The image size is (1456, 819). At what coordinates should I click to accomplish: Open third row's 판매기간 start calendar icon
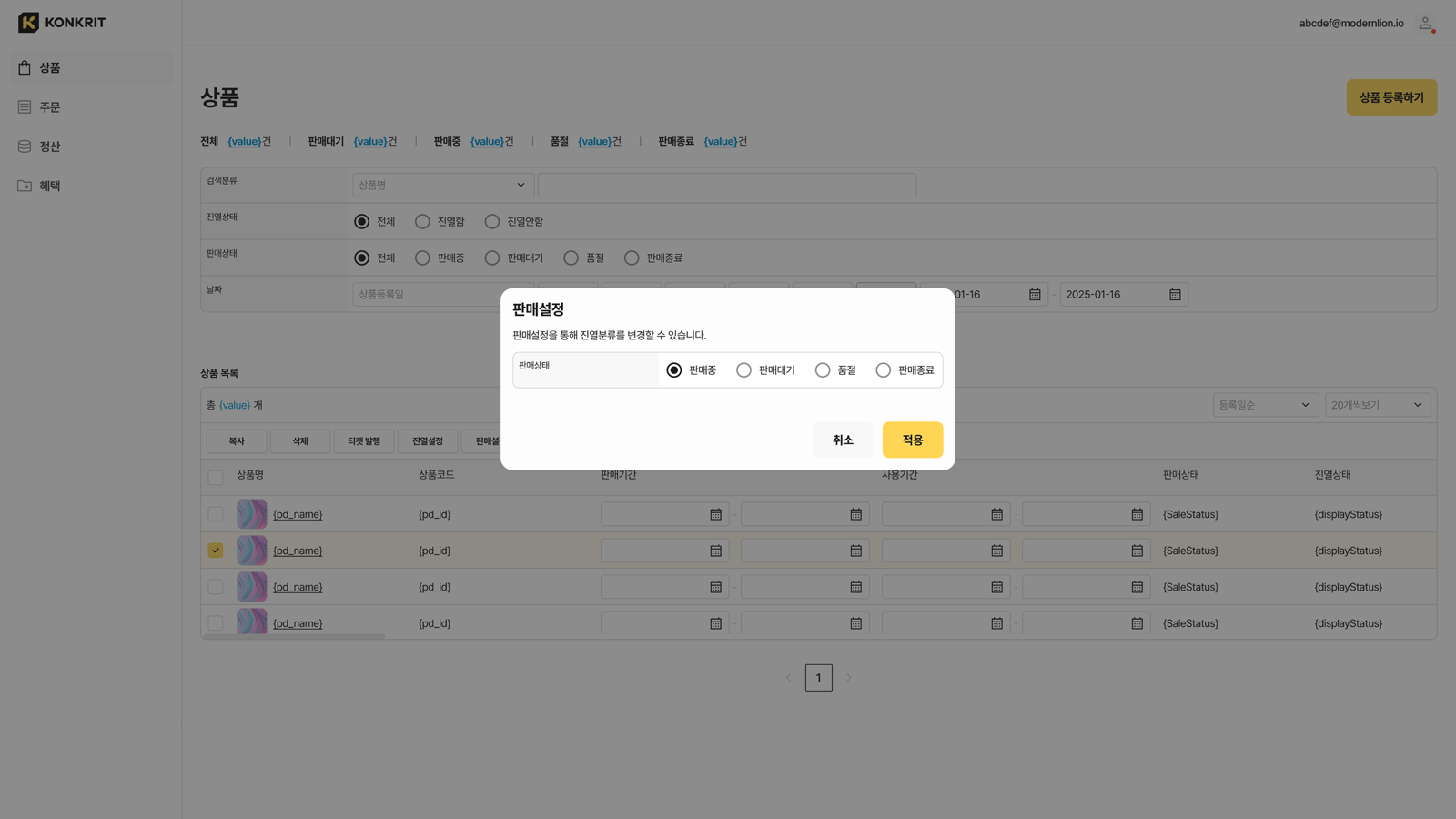716,587
